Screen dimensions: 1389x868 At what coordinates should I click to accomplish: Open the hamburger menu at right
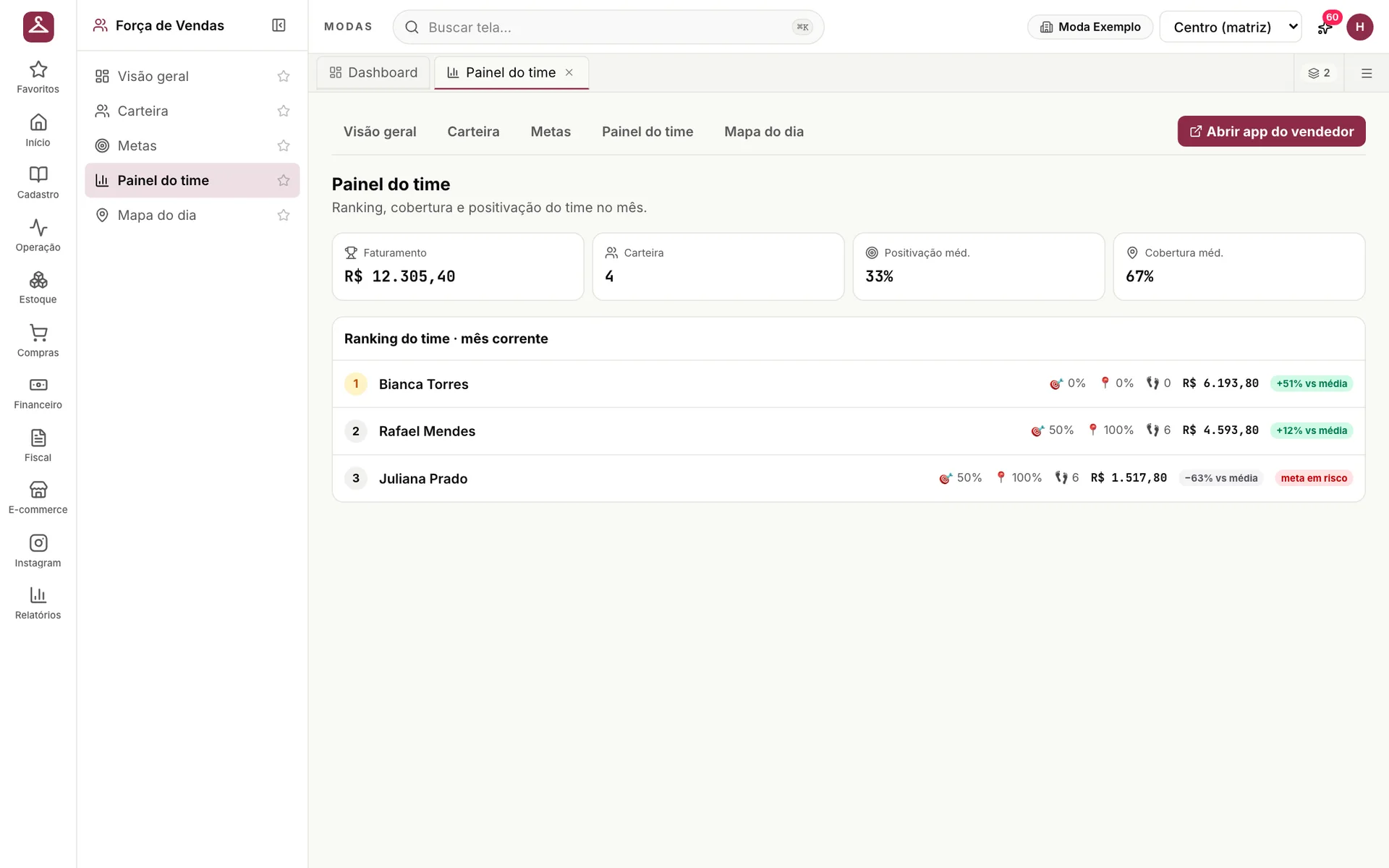pyautogui.click(x=1367, y=73)
